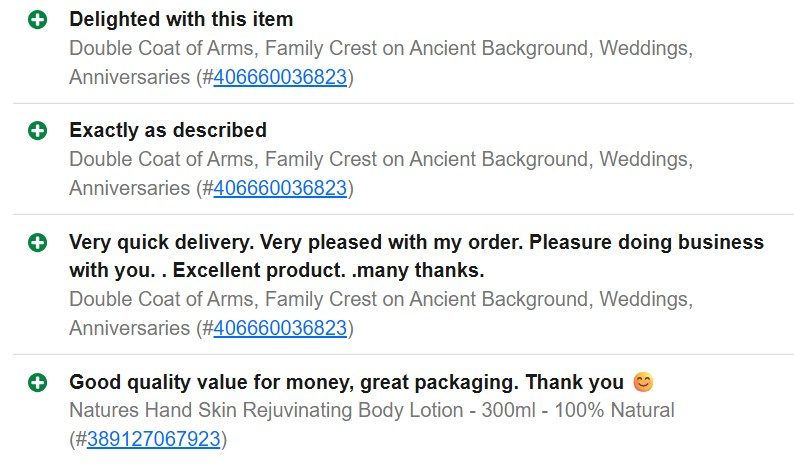Select the plus icon next to "Good quality value"
Image resolution: width=794 pixels, height=464 pixels.
(x=37, y=382)
